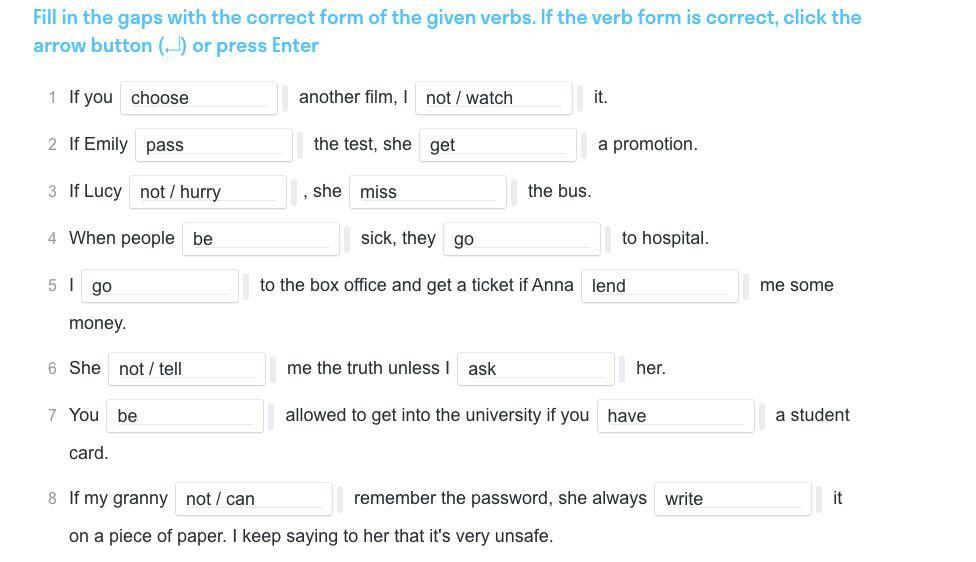Click the 'go' gap before 'to the box office'
Viewport: 976px width, 562px height.
click(159, 286)
